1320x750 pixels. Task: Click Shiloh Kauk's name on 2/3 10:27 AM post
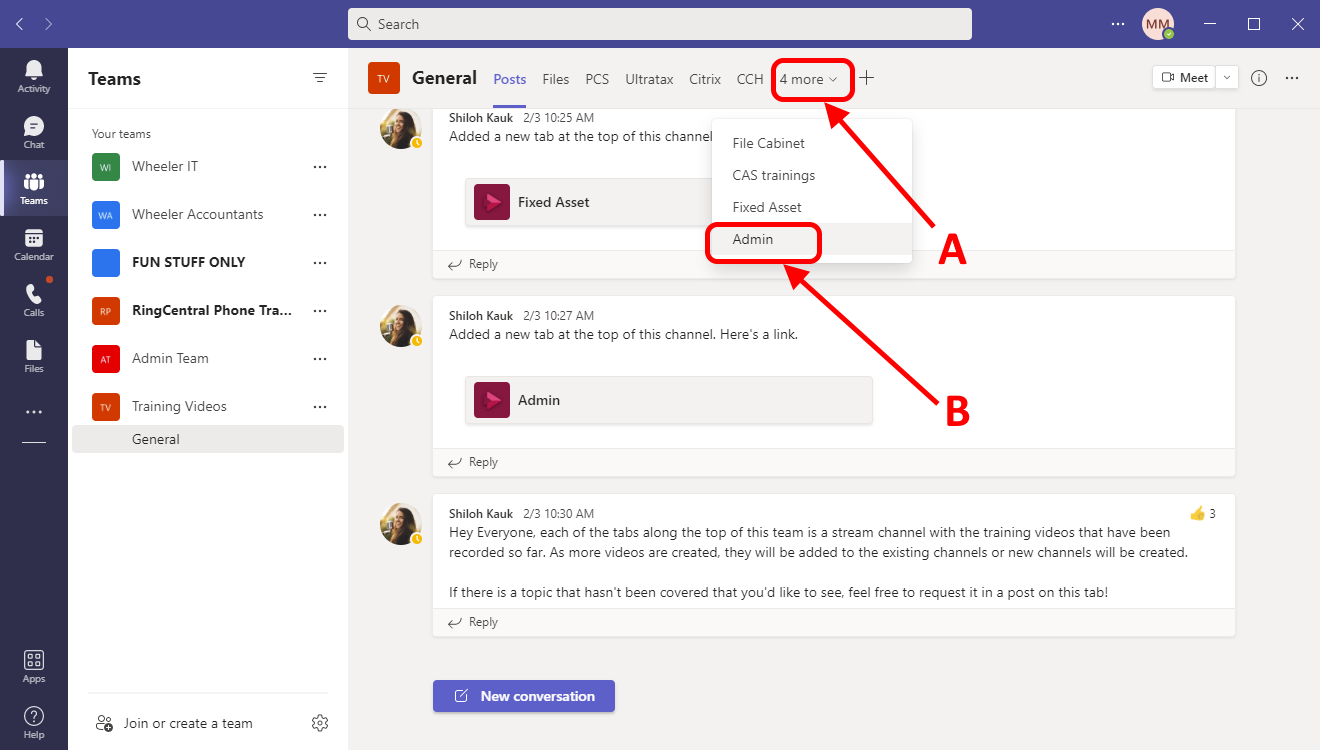point(481,316)
